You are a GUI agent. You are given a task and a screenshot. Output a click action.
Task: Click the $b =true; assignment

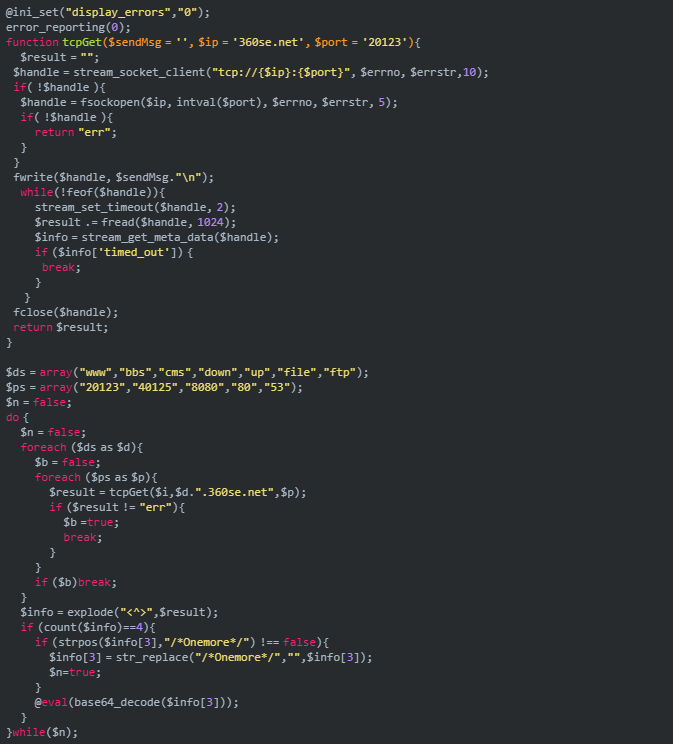click(x=91, y=522)
